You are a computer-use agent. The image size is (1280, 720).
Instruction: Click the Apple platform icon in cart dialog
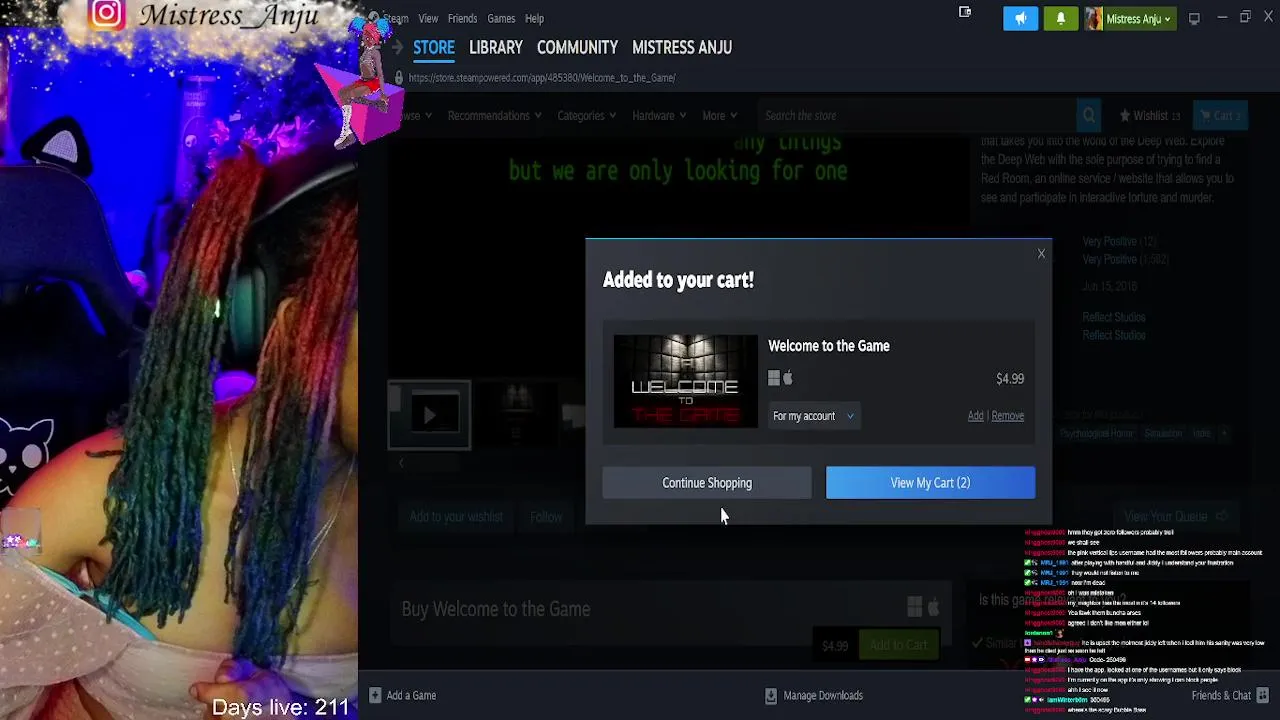click(x=788, y=378)
